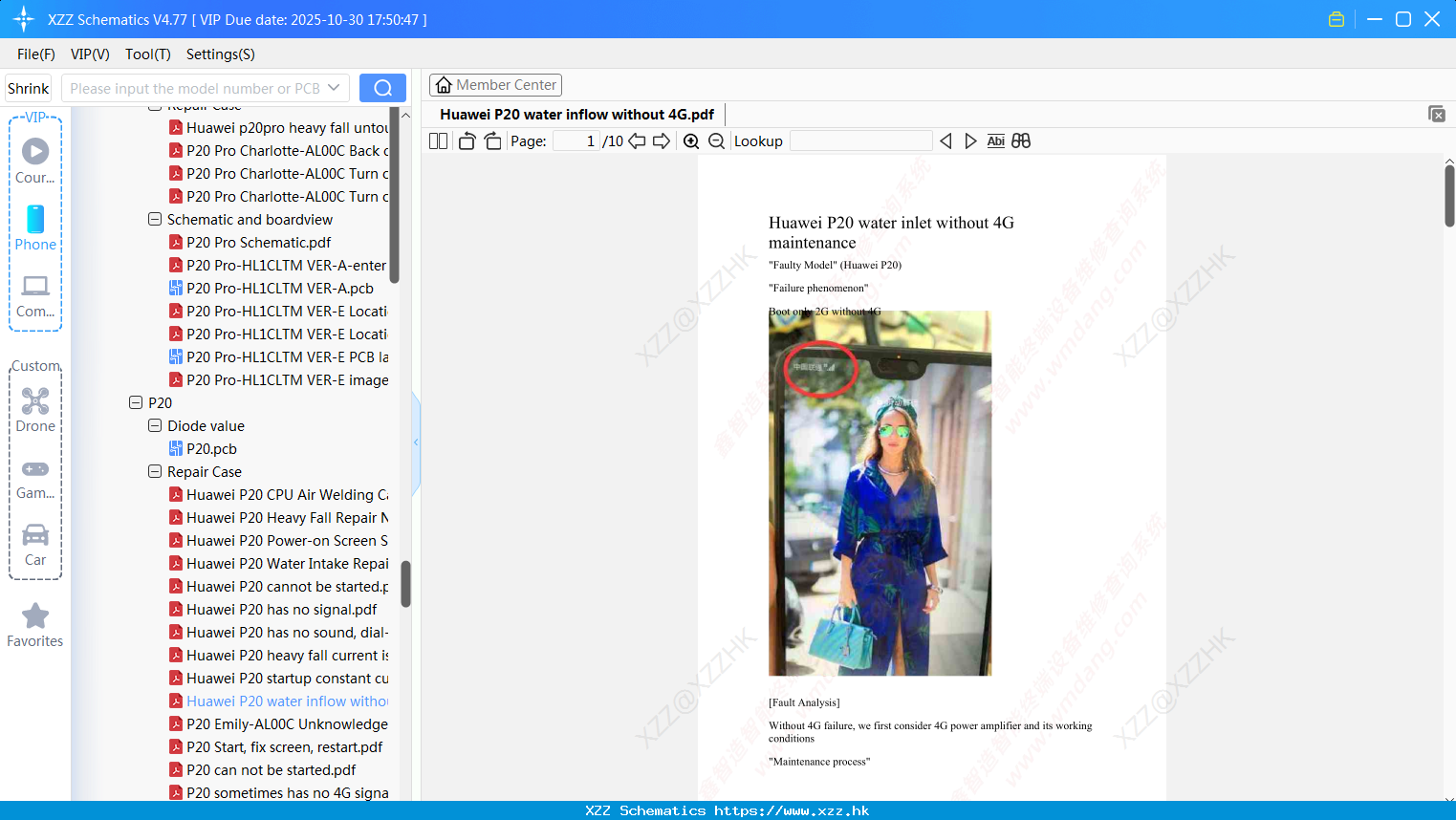
Task: Collapse the P20 tree node
Action: [136, 402]
